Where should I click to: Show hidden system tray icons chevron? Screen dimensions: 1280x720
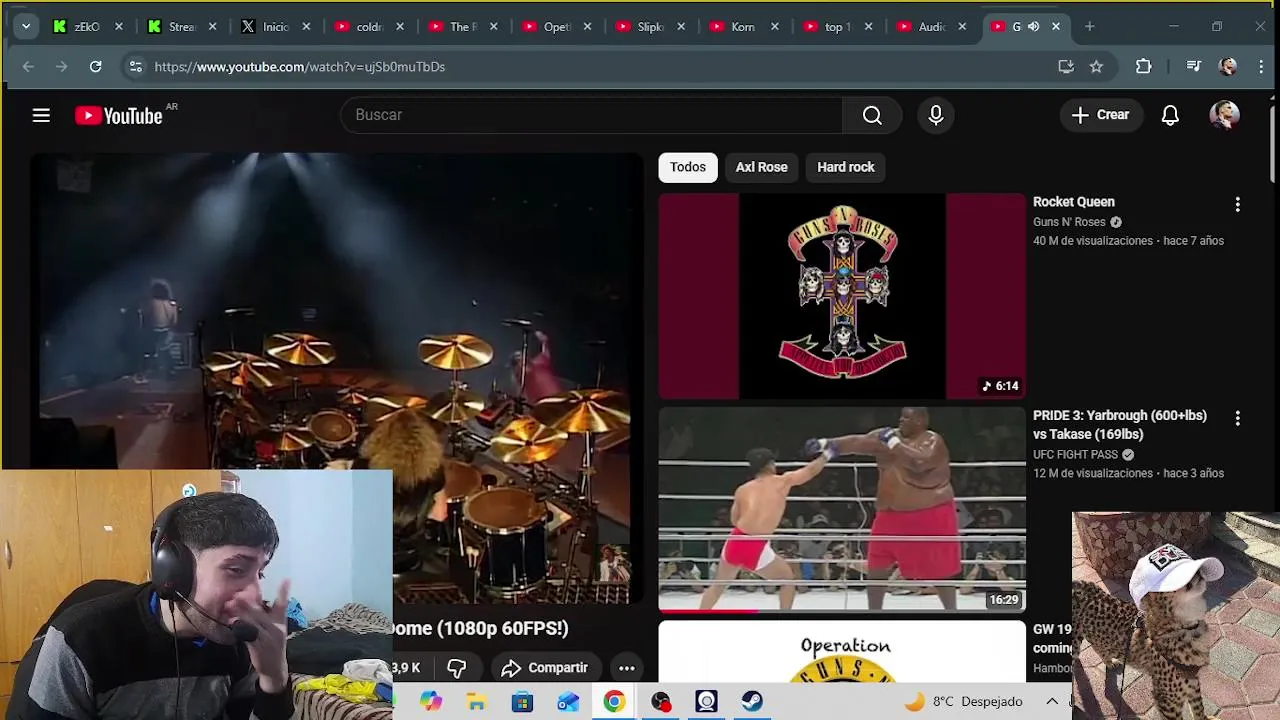point(1052,702)
